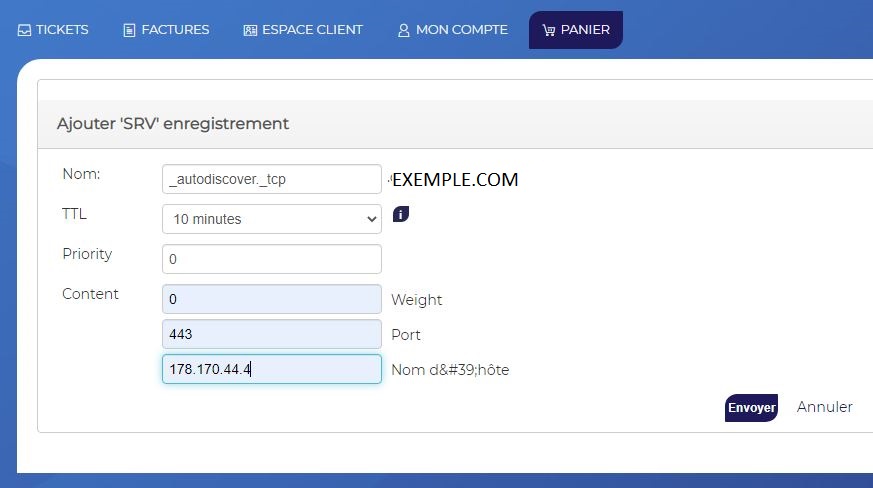Click the Nom d'hôte label text
The width and height of the screenshot is (873, 488).
450,370
